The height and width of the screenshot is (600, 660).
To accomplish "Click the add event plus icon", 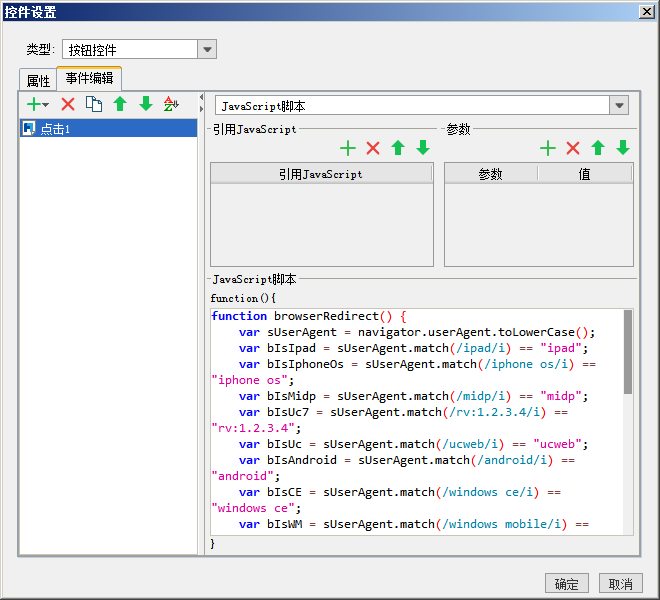I will [x=35, y=104].
